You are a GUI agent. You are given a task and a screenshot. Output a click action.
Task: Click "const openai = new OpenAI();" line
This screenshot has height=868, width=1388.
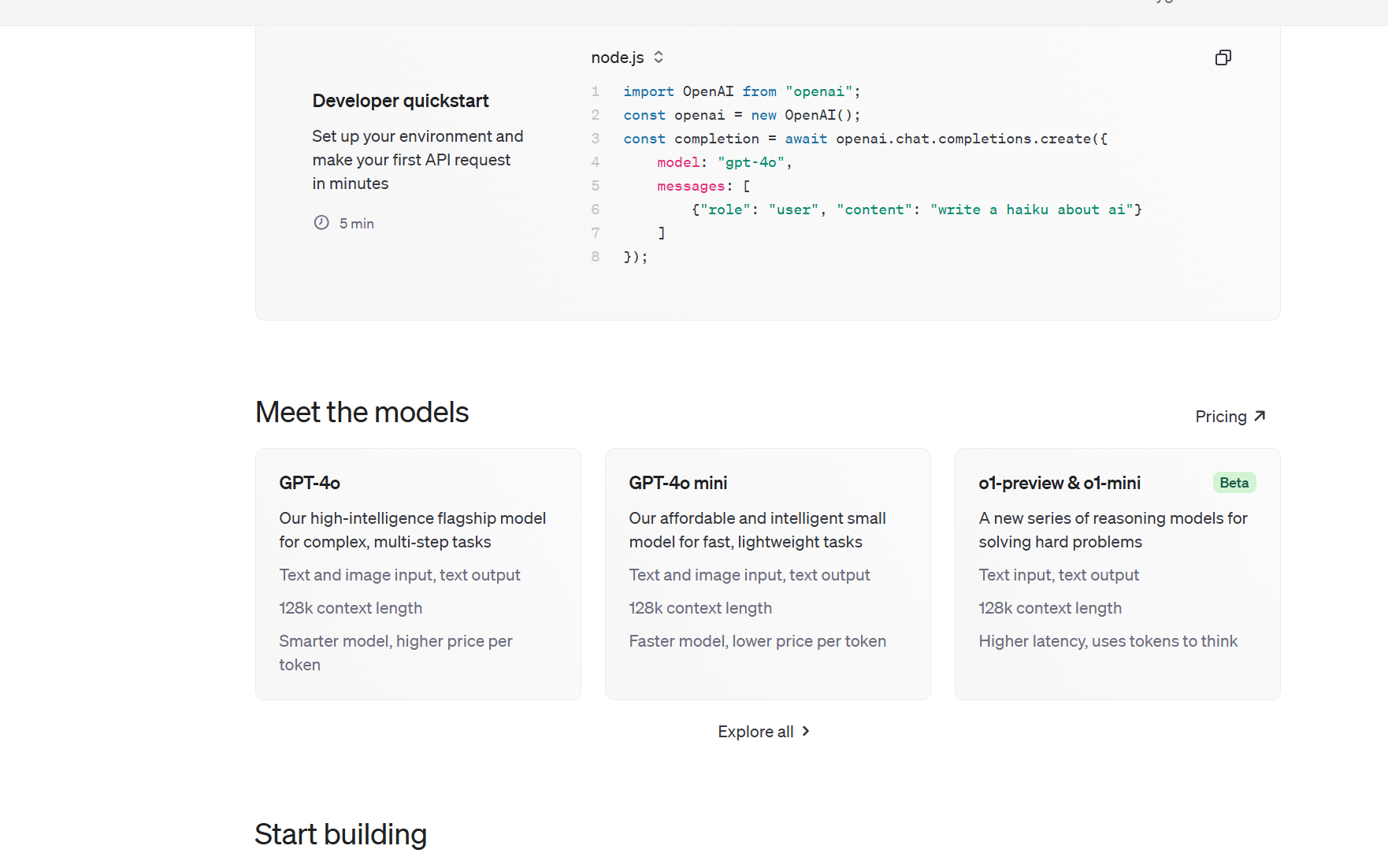742,115
